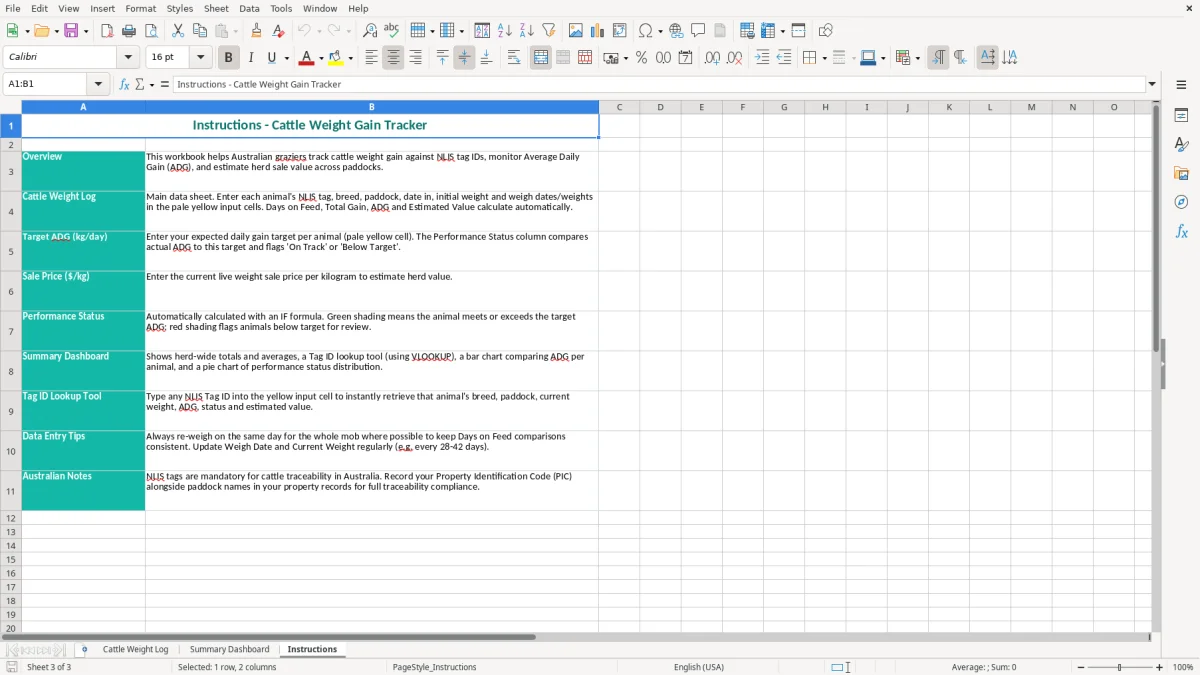
Task: Open the Font Size dropdown list
Action: click(201, 58)
